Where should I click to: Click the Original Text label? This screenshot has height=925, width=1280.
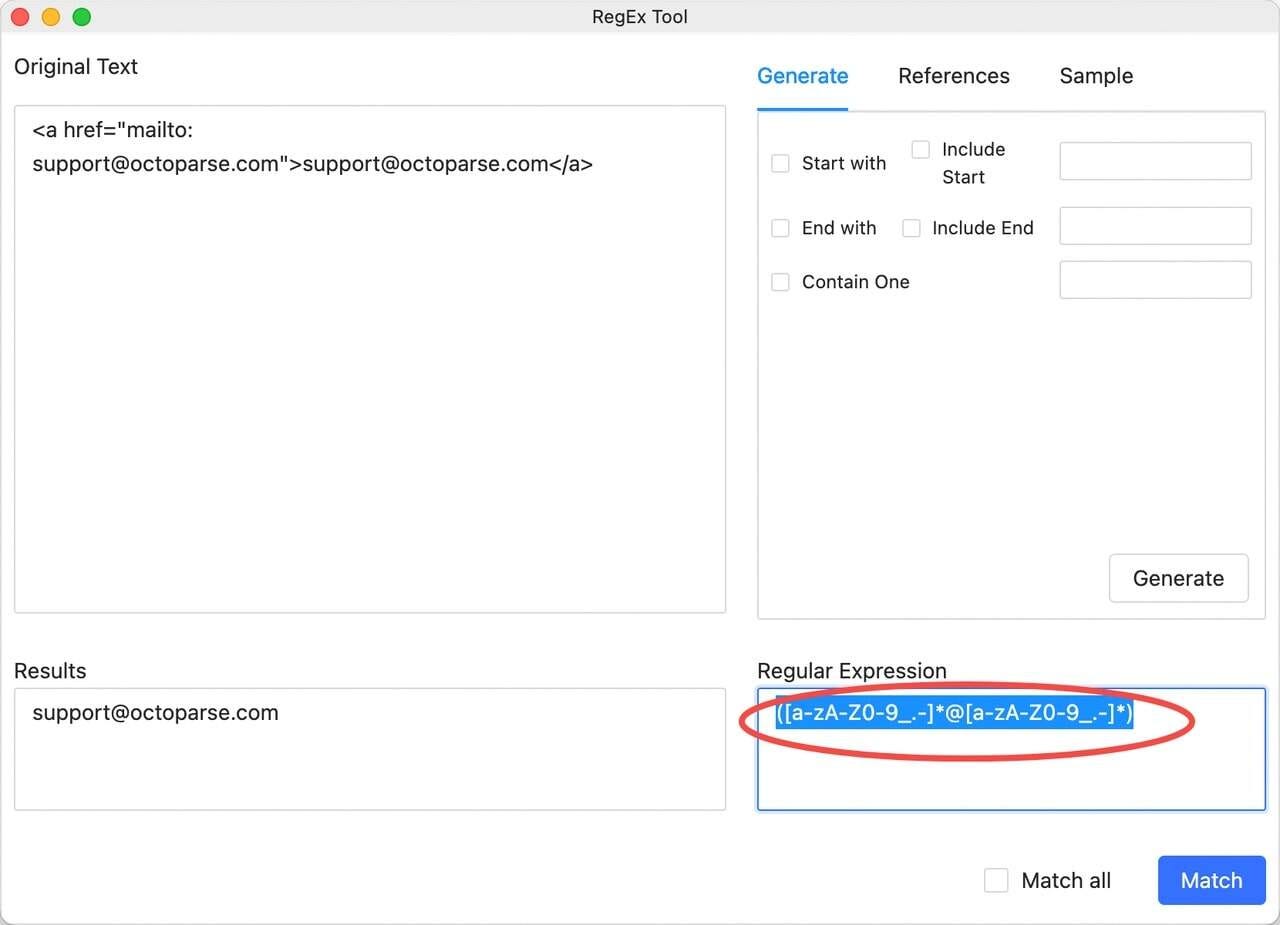[x=76, y=67]
